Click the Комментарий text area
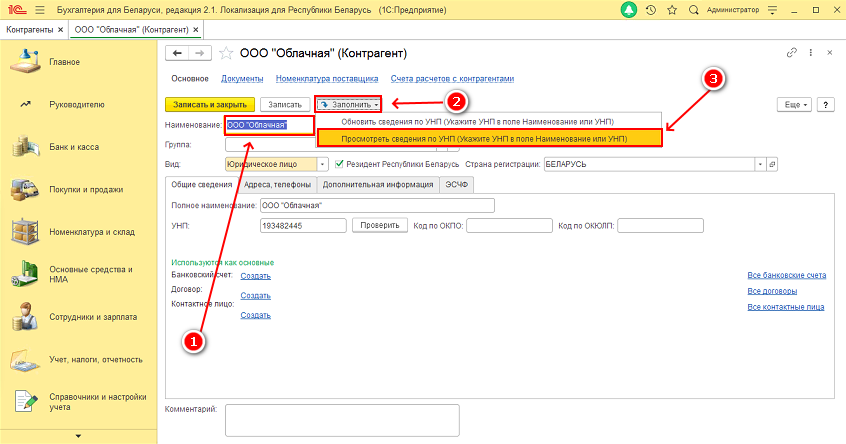Viewport: 846px width, 444px height. (x=342, y=420)
